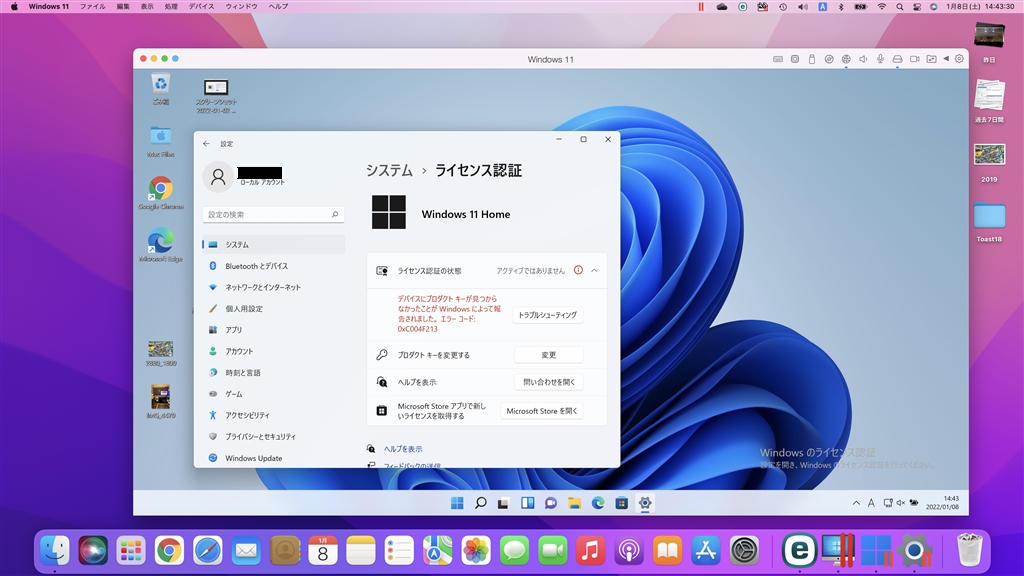Click the local account user avatar

pyautogui.click(x=218, y=176)
